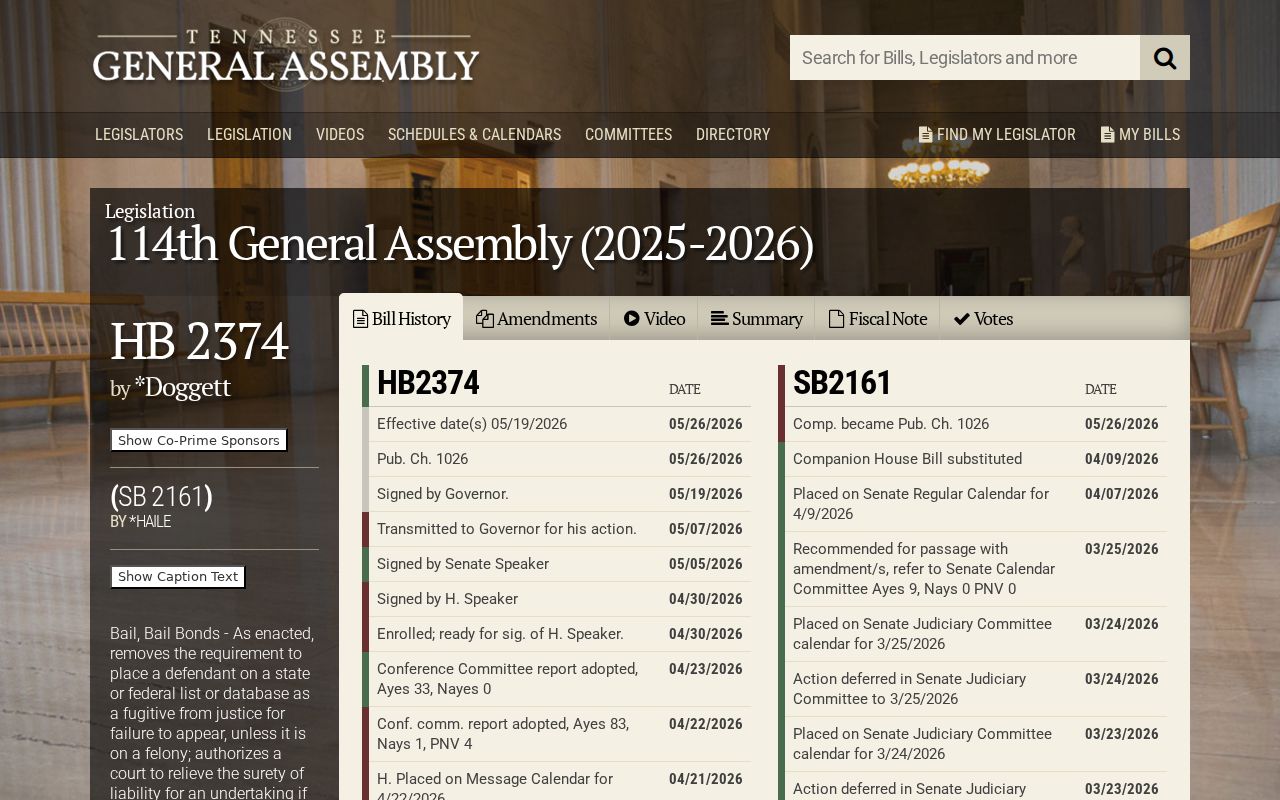Click the 'Signed by H. Speaker' entry
This screenshot has width=1280, height=800.
[556, 599]
